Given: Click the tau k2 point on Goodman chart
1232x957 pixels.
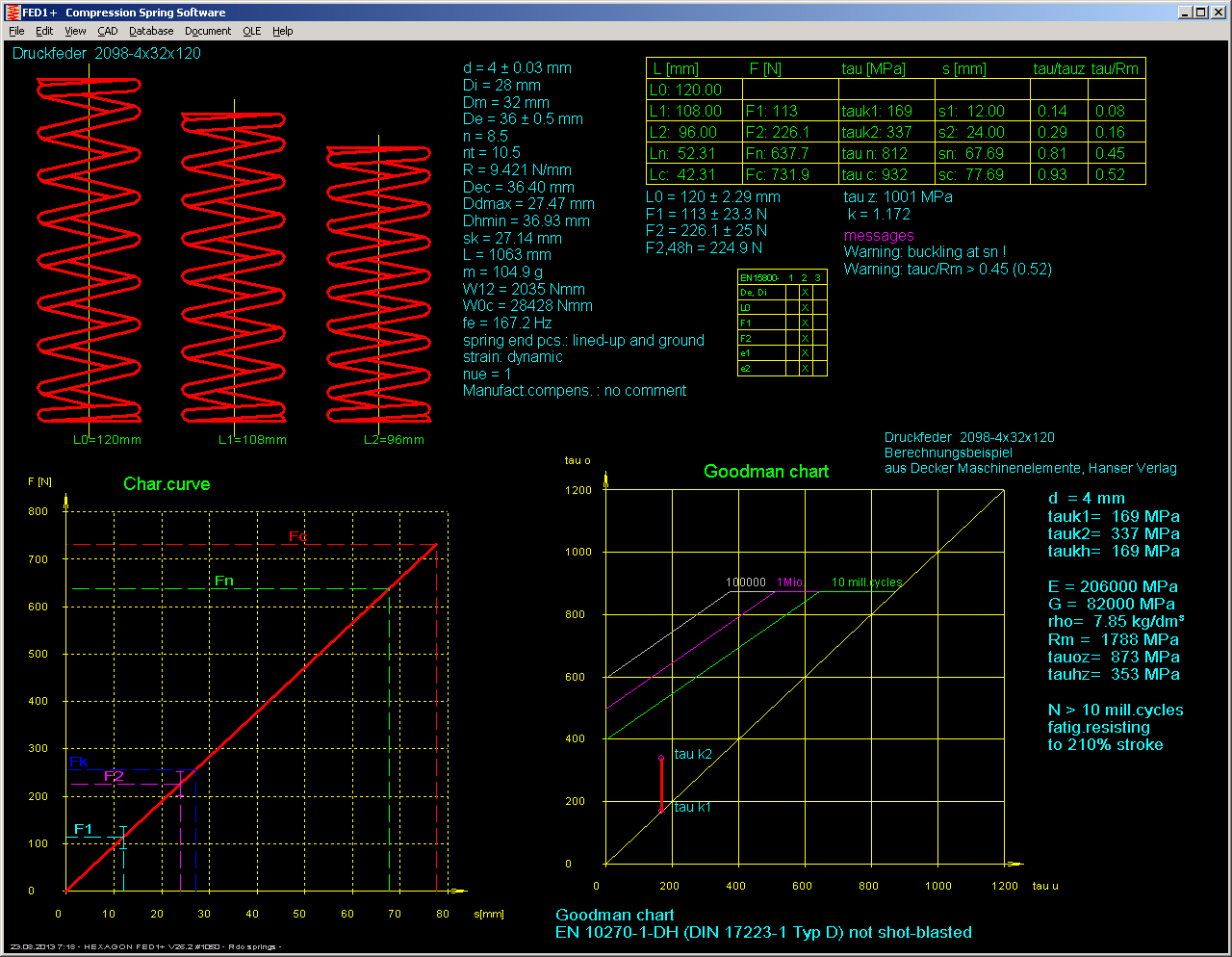Looking at the screenshot, I should 661,758.
